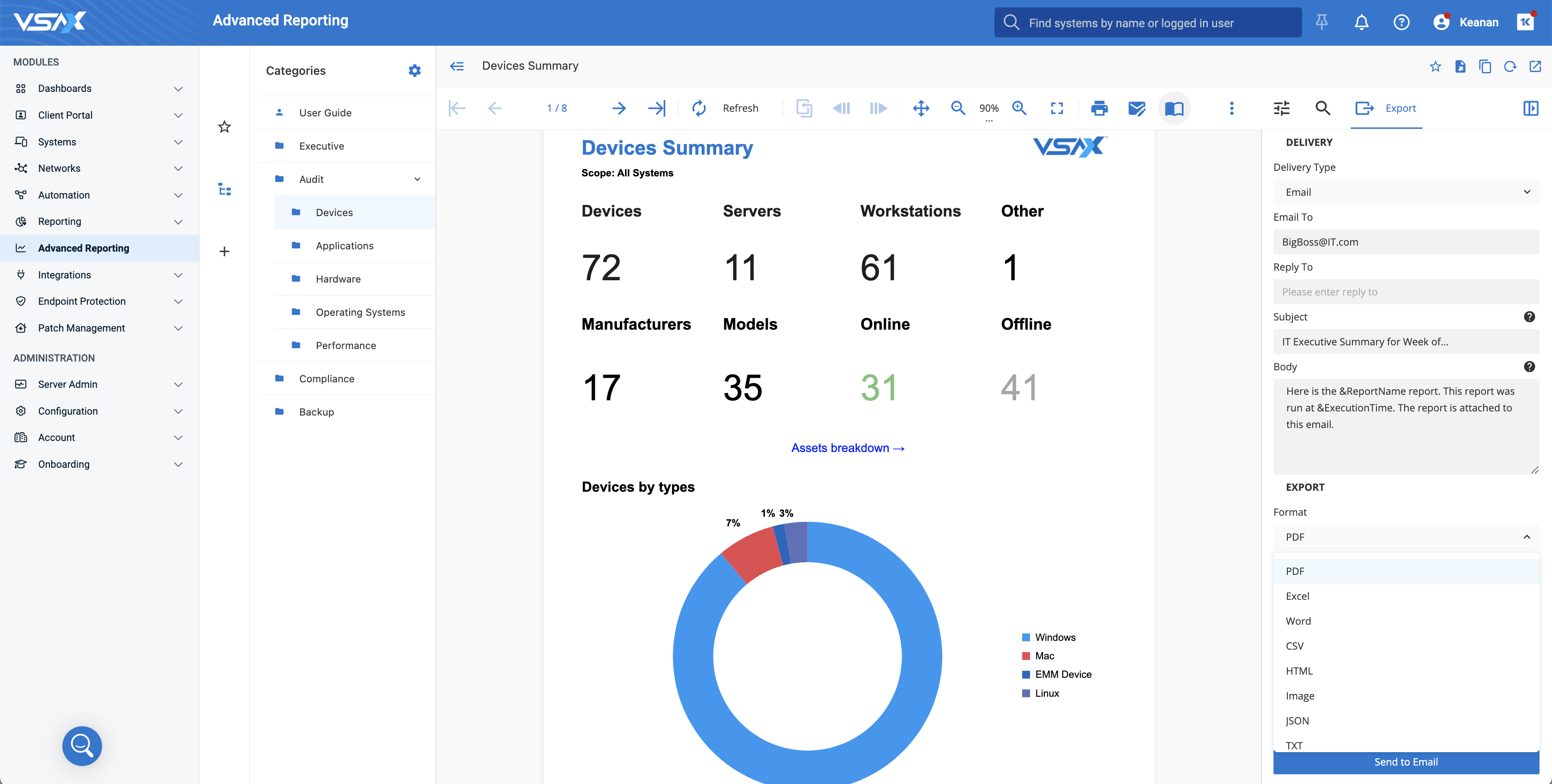Open the Export tab
This screenshot has height=784, width=1552.
tap(1386, 109)
